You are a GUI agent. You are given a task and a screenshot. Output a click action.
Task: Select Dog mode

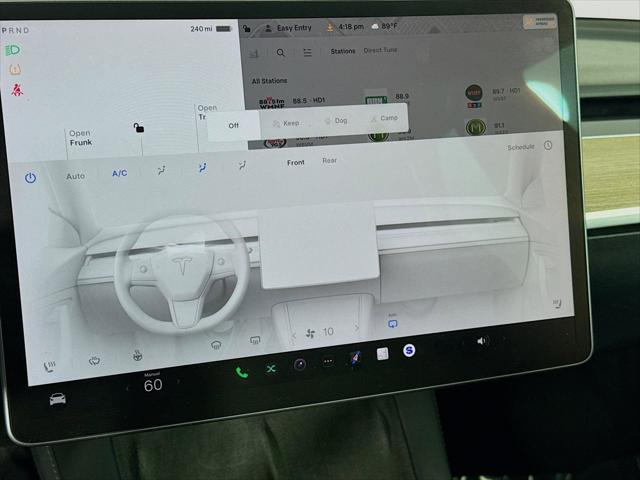point(336,121)
